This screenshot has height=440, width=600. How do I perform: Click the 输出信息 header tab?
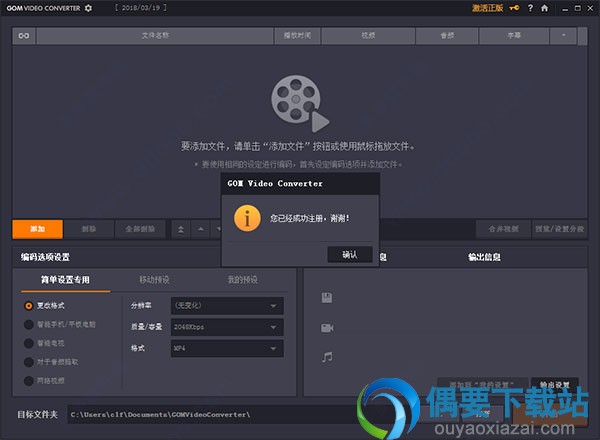(484, 257)
